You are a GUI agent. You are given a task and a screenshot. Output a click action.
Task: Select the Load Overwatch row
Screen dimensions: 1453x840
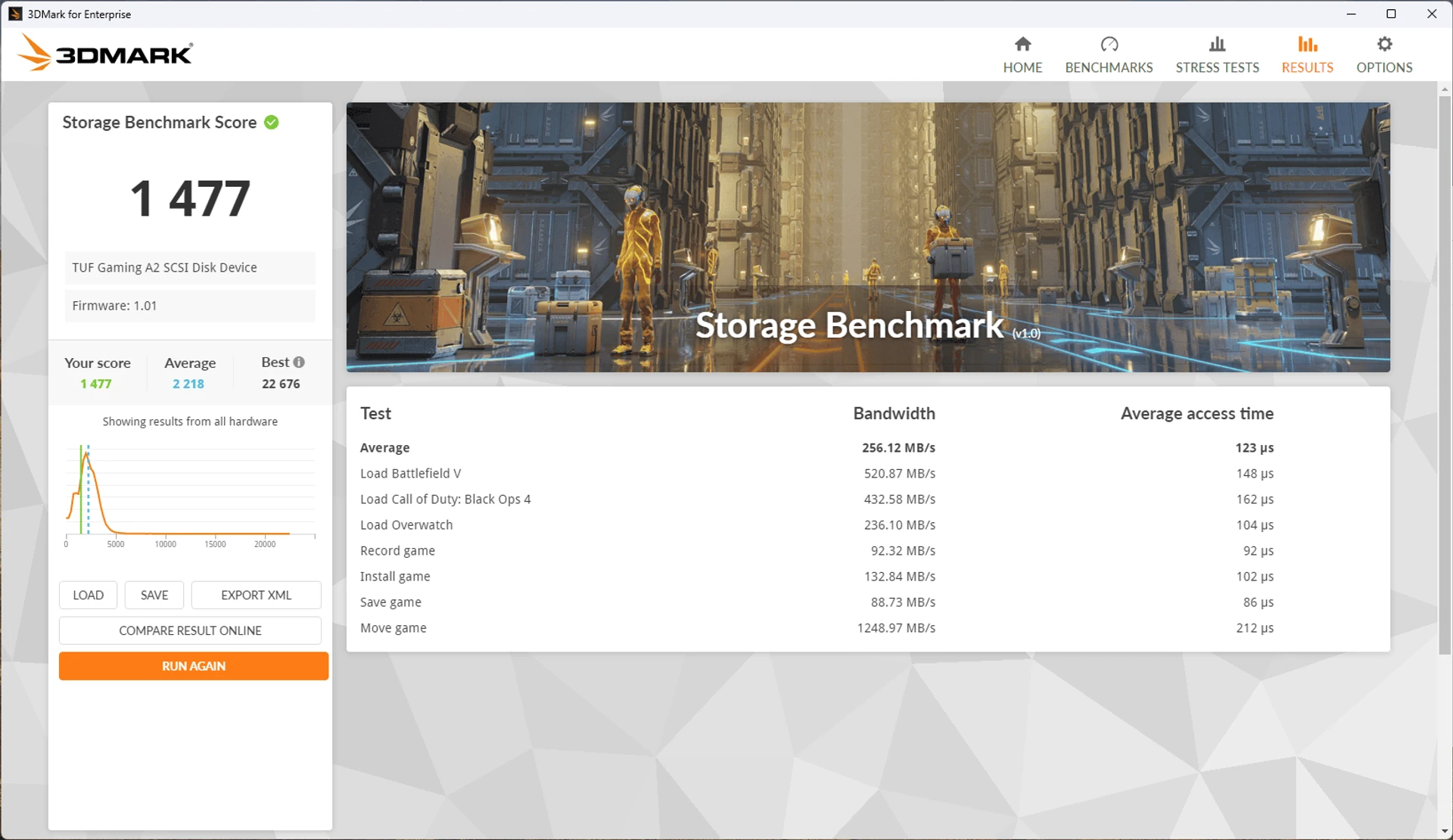(868, 525)
